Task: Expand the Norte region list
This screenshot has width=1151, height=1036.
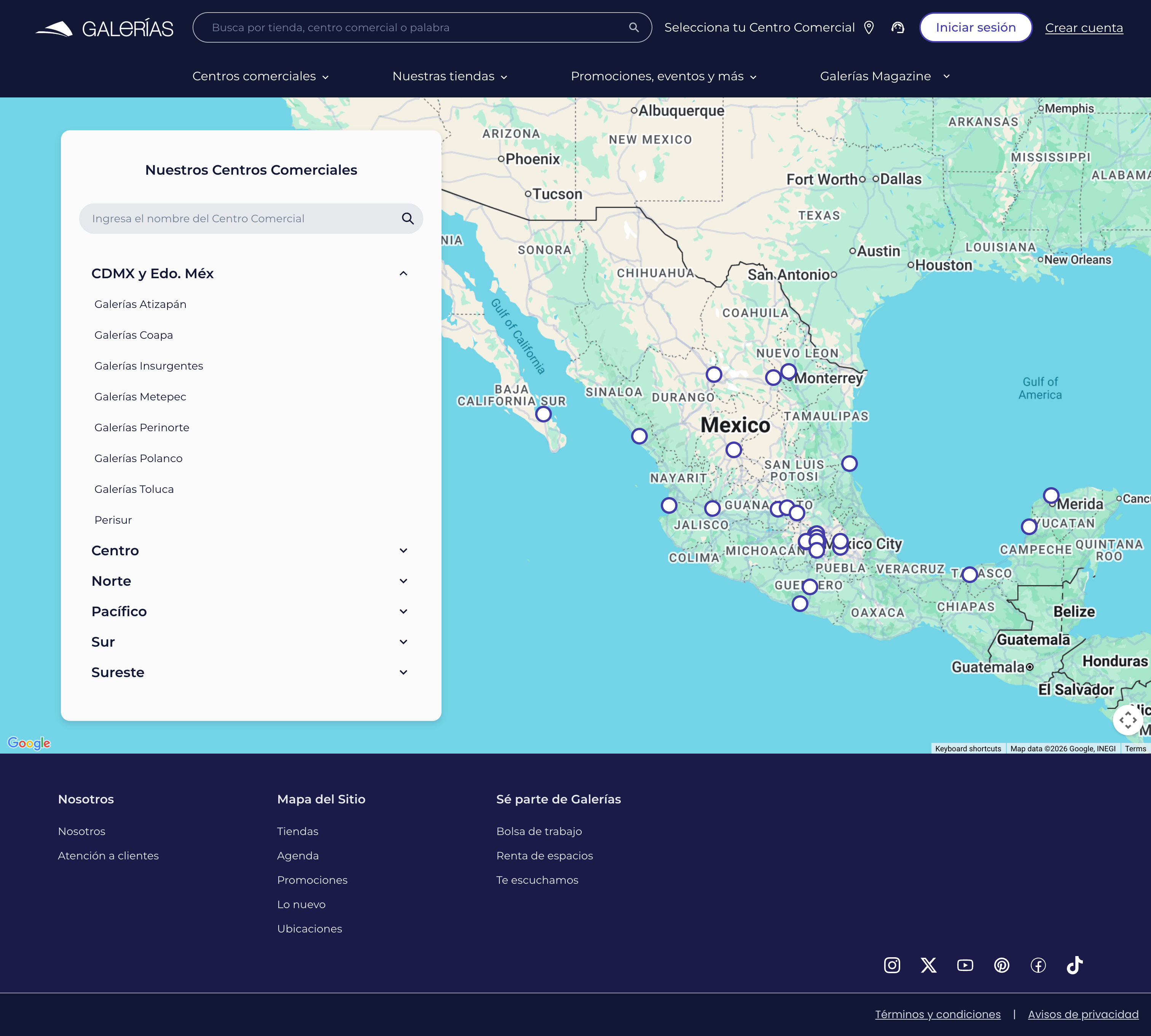Action: coord(403,581)
